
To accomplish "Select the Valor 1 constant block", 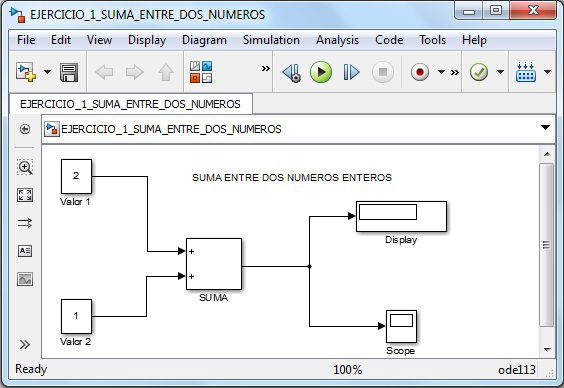I will click(76, 177).
